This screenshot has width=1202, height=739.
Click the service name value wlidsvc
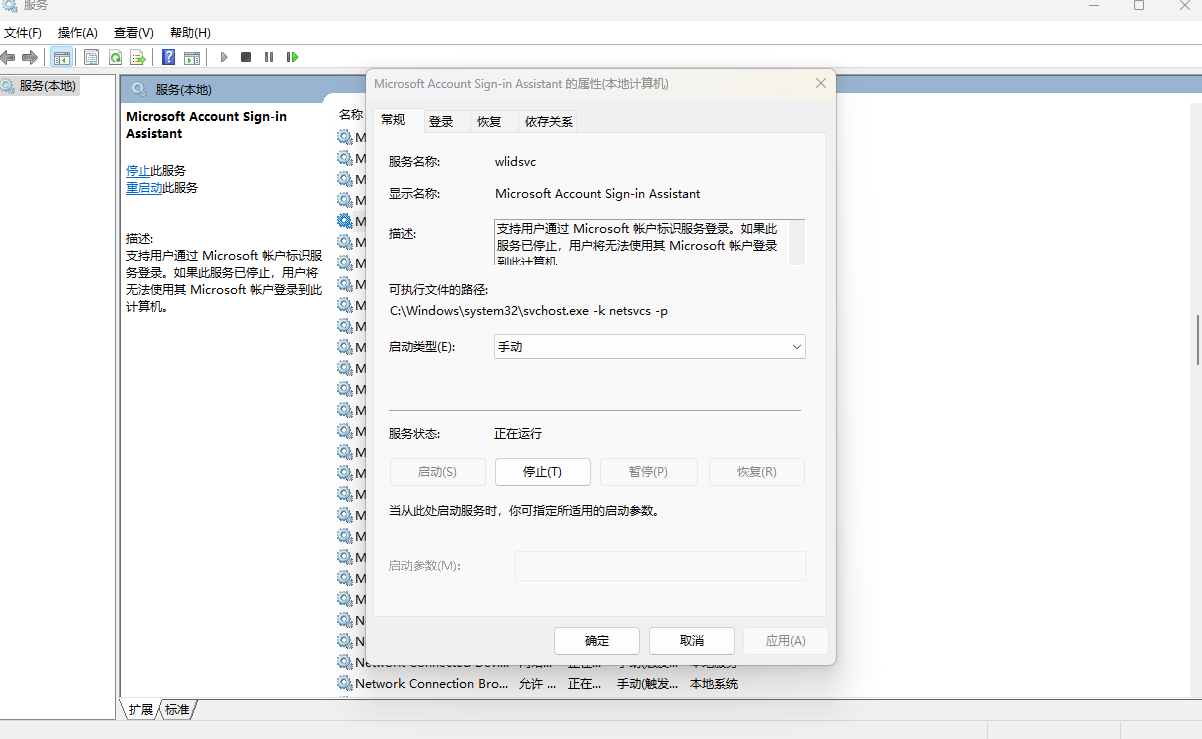[516, 161]
